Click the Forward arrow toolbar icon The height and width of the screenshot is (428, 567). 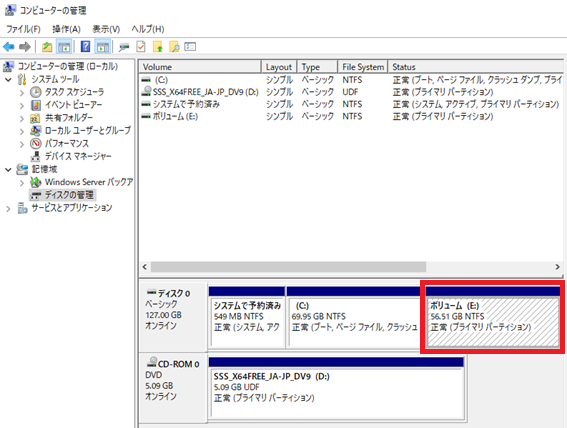pyautogui.click(x=25, y=47)
